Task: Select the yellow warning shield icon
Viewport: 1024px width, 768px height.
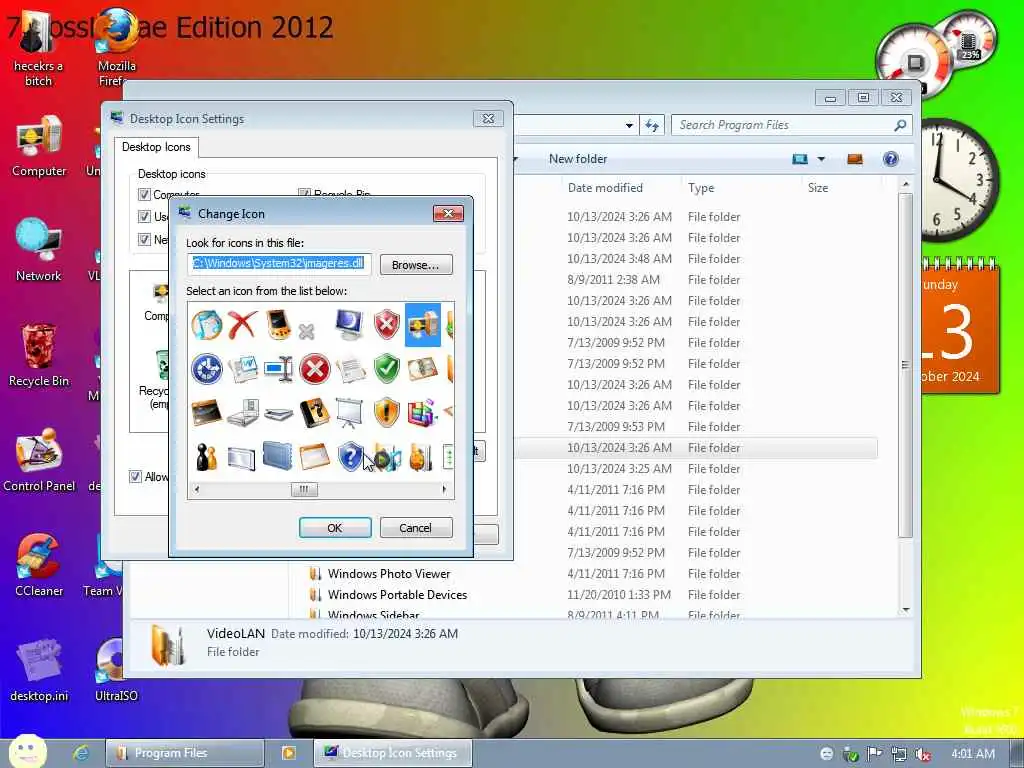Action: 387,413
